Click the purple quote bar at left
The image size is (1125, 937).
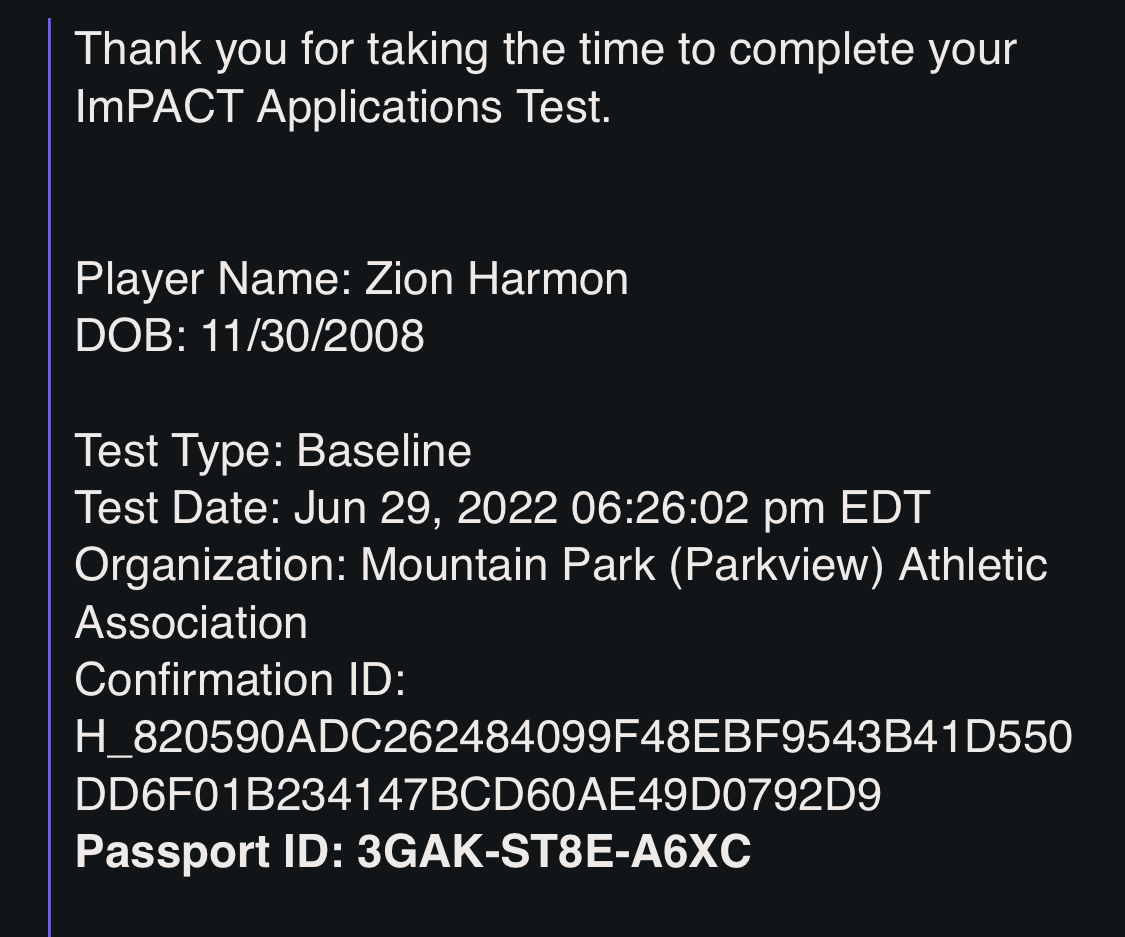click(x=50, y=477)
